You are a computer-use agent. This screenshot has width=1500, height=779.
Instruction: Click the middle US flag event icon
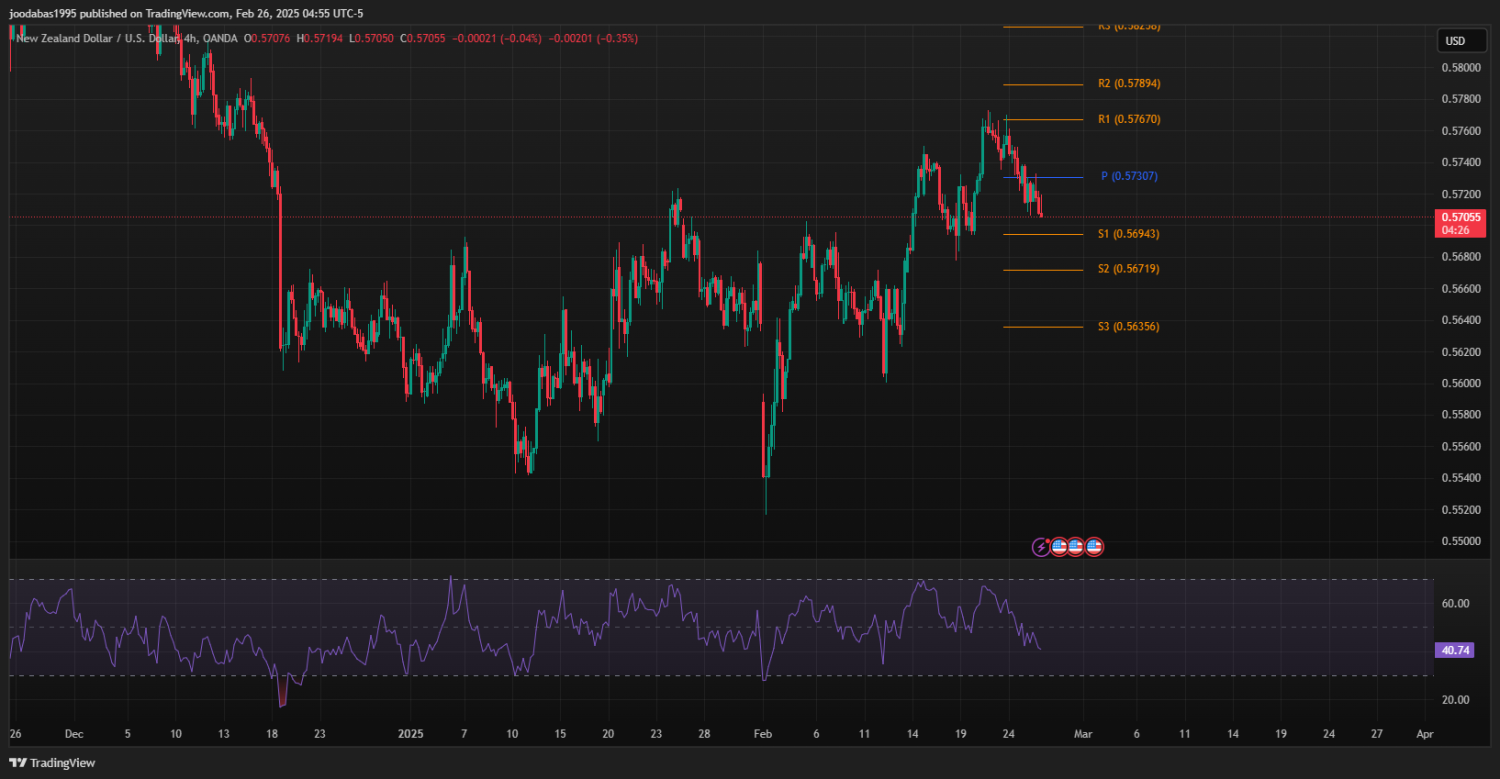coord(1076,547)
